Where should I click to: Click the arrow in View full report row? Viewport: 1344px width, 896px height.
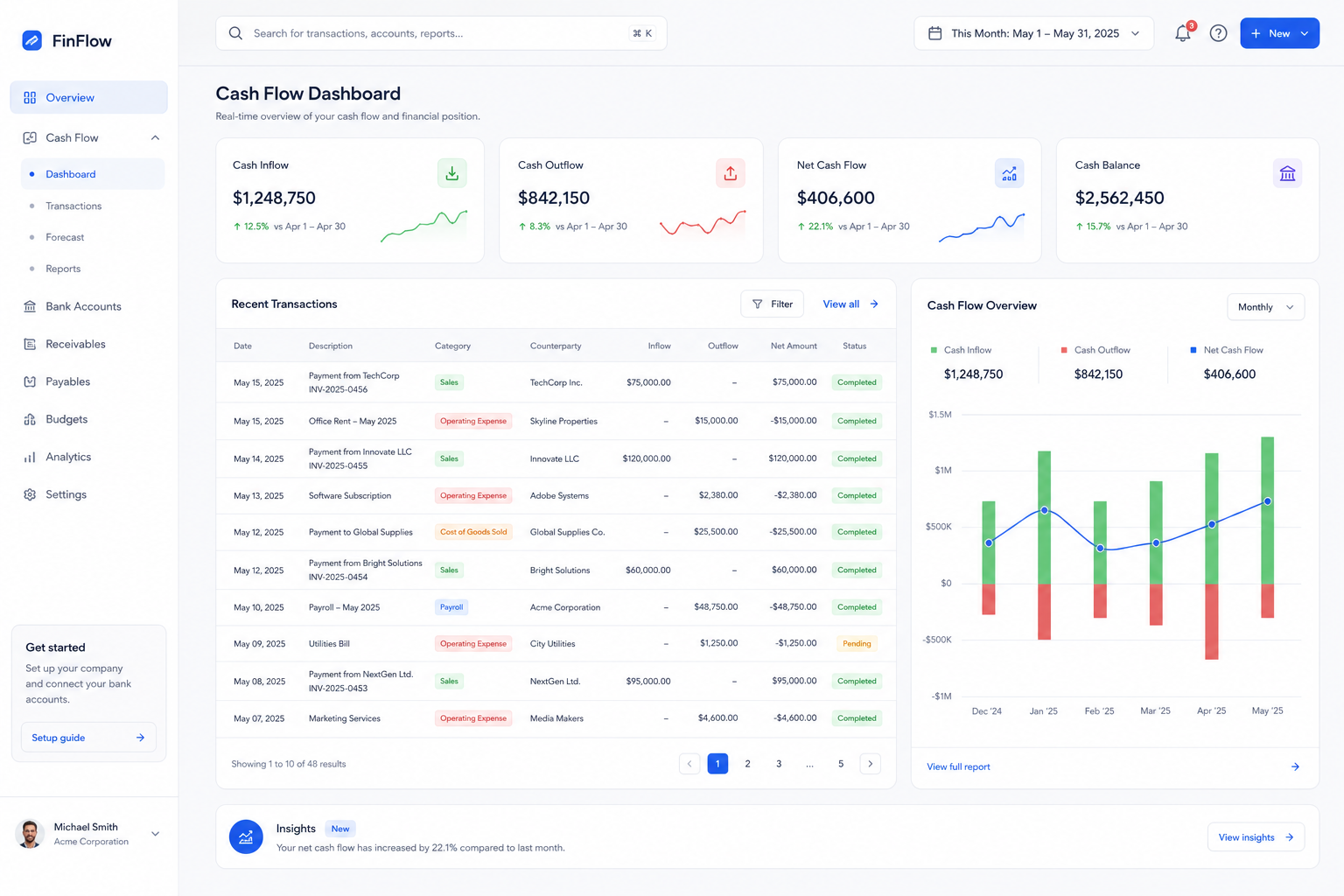pos(1295,766)
